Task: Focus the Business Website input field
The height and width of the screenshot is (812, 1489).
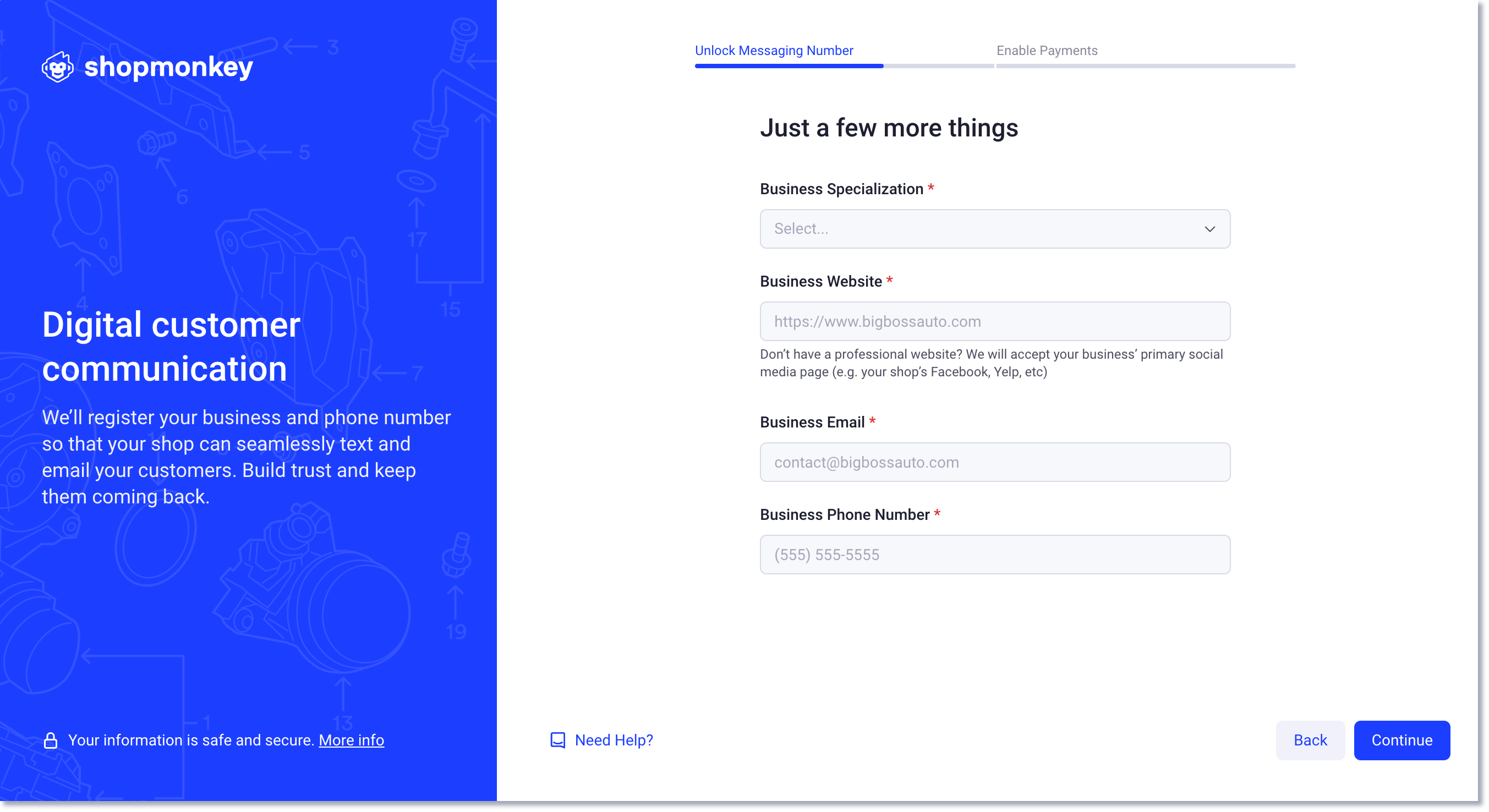Action: (995, 321)
